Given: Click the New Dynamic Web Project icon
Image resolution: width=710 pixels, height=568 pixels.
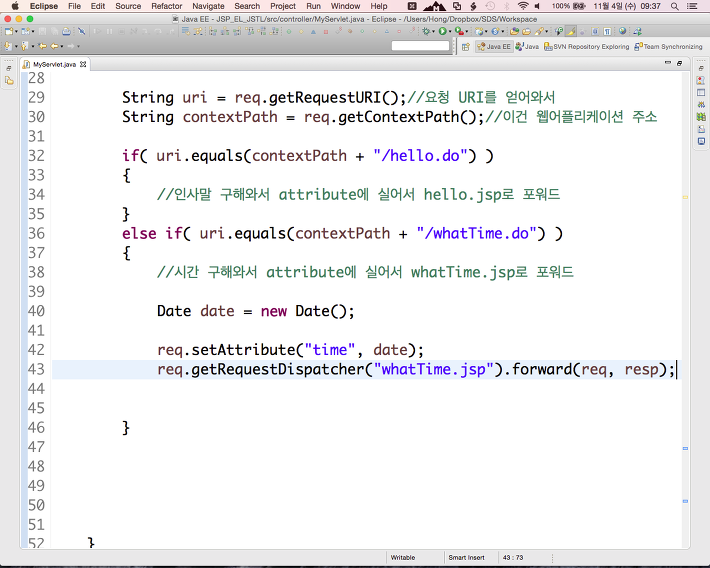Looking at the screenshot, I should 479,31.
